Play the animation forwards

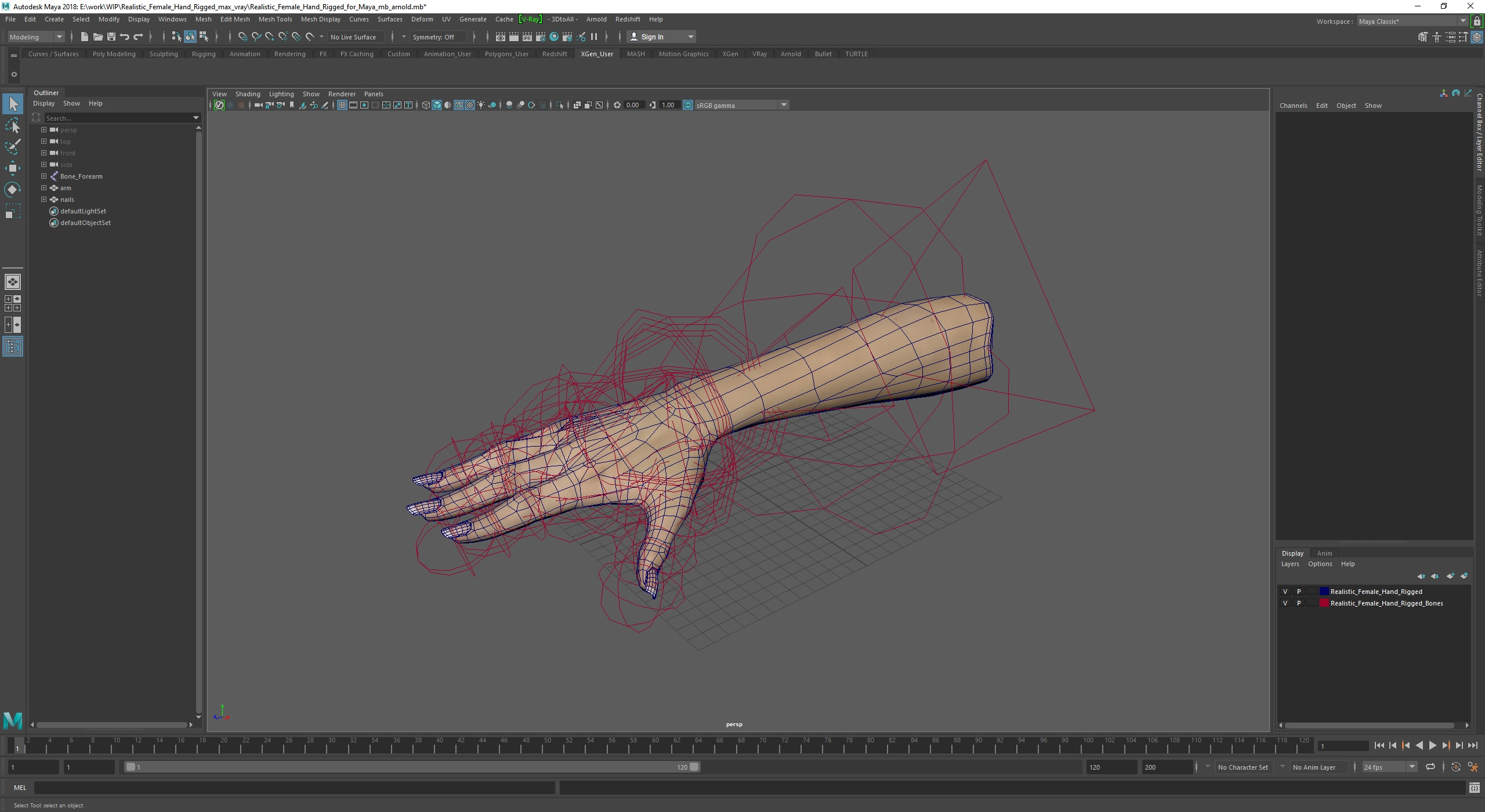[1433, 746]
